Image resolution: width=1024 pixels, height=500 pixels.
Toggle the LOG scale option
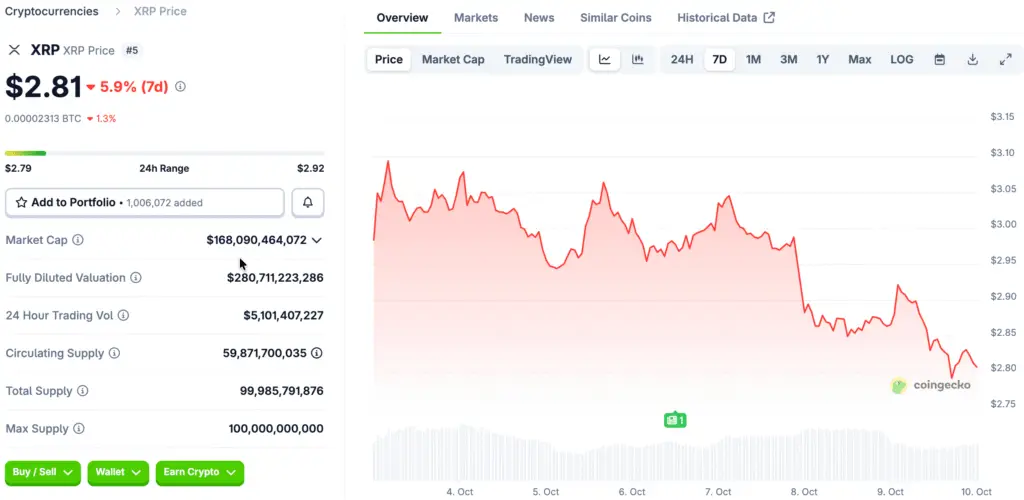tap(902, 60)
